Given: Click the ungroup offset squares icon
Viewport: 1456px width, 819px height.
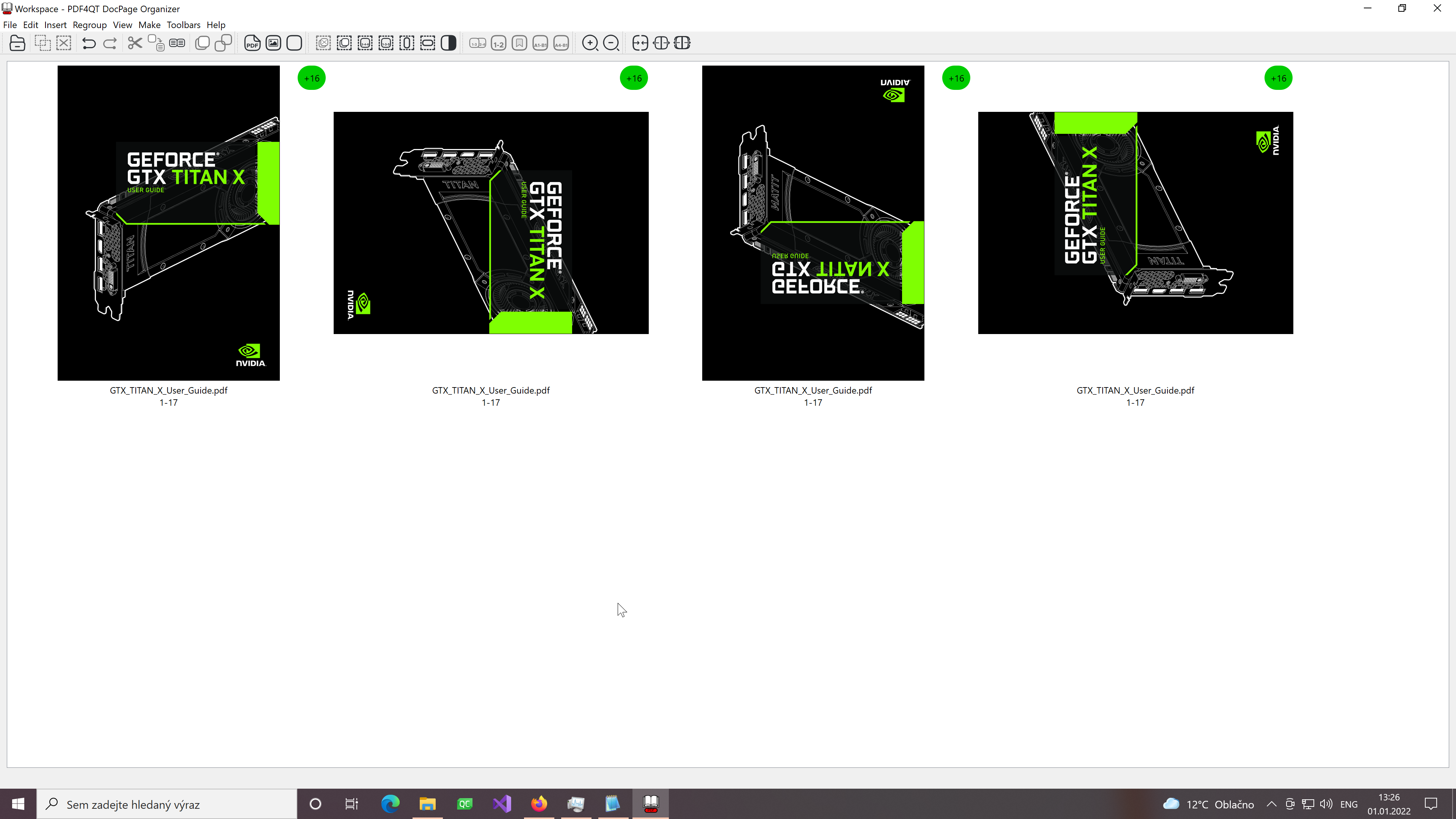Looking at the screenshot, I should click(223, 43).
